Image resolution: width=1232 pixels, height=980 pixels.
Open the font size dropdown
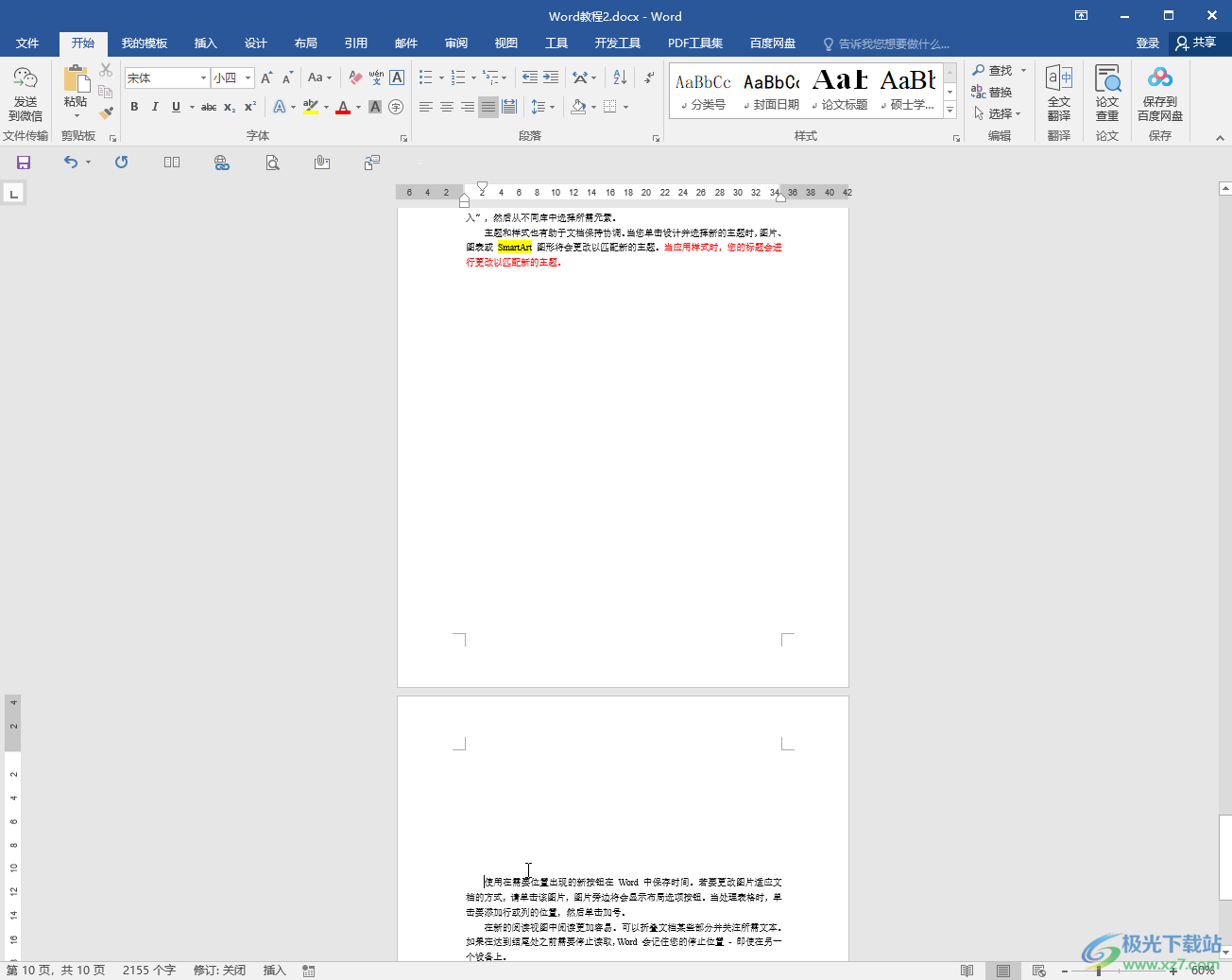click(x=248, y=78)
